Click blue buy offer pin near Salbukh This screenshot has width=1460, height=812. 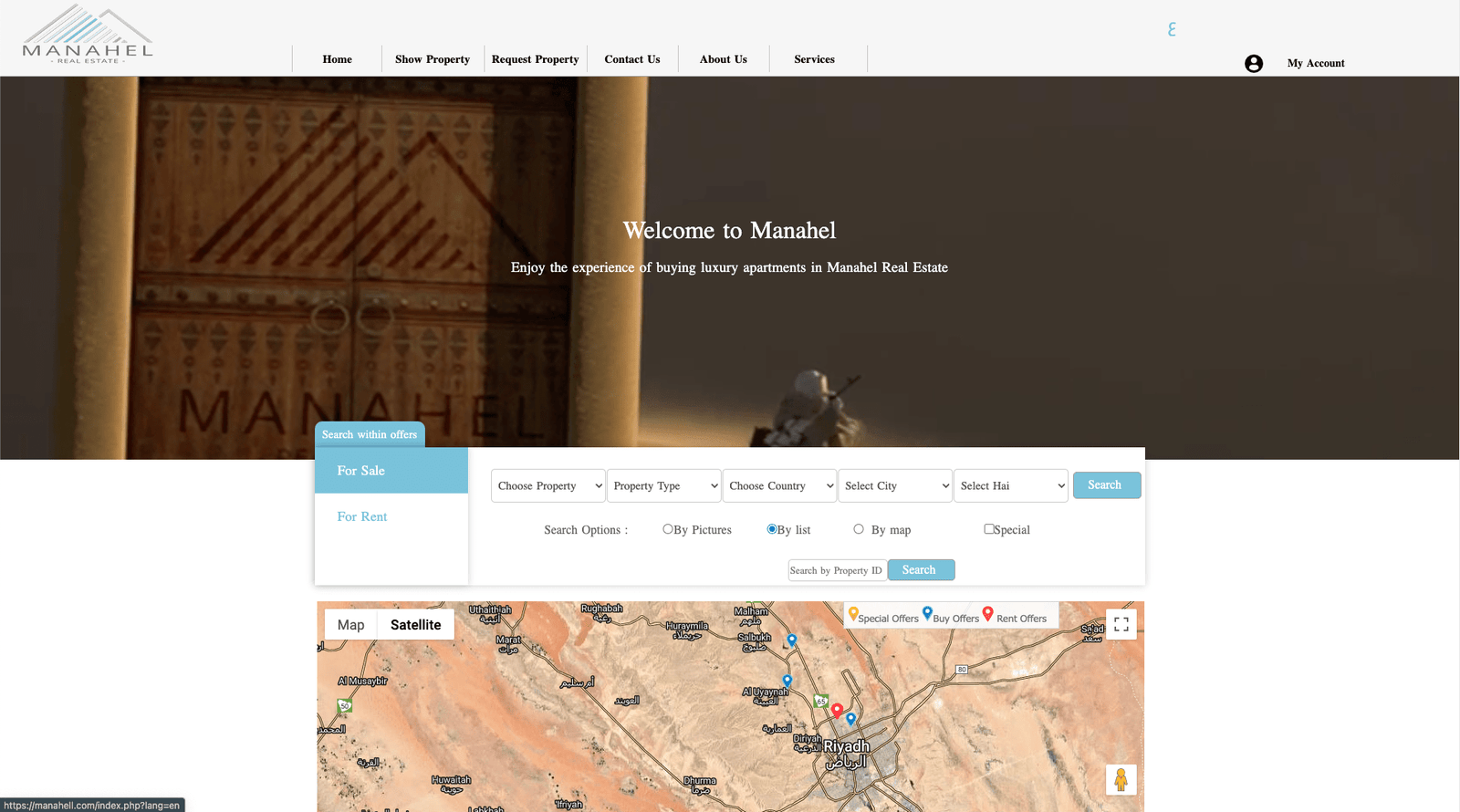792,640
